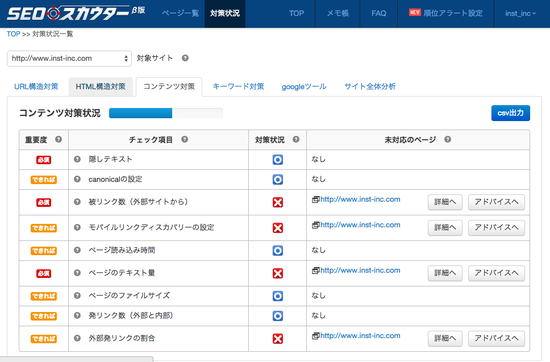Image resolution: width=550 pixels, height=362 pixels.
Task: Open help icon for ページのテキスト量 row
Action: coord(77,273)
